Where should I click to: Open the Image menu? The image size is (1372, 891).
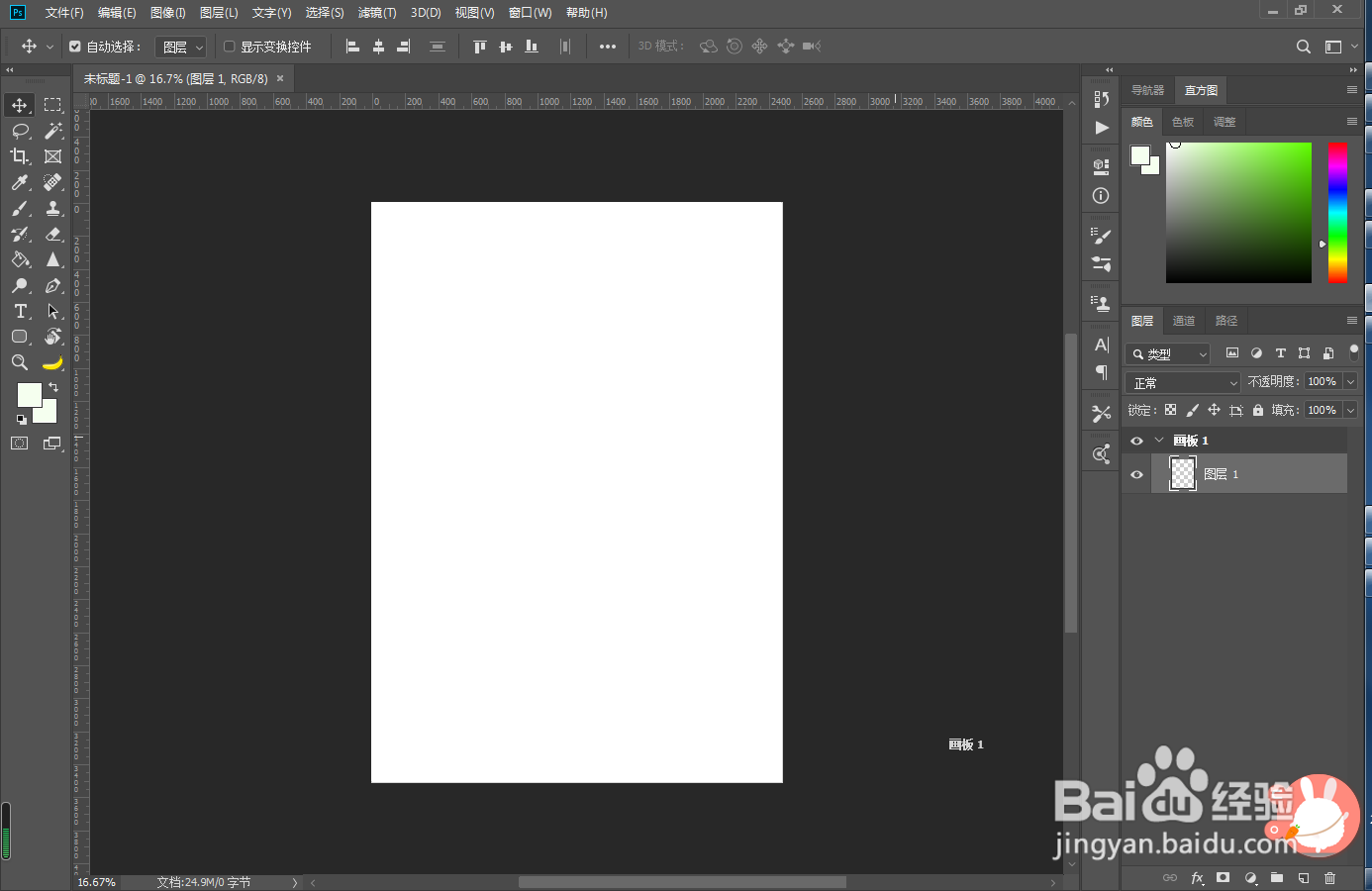click(x=168, y=13)
